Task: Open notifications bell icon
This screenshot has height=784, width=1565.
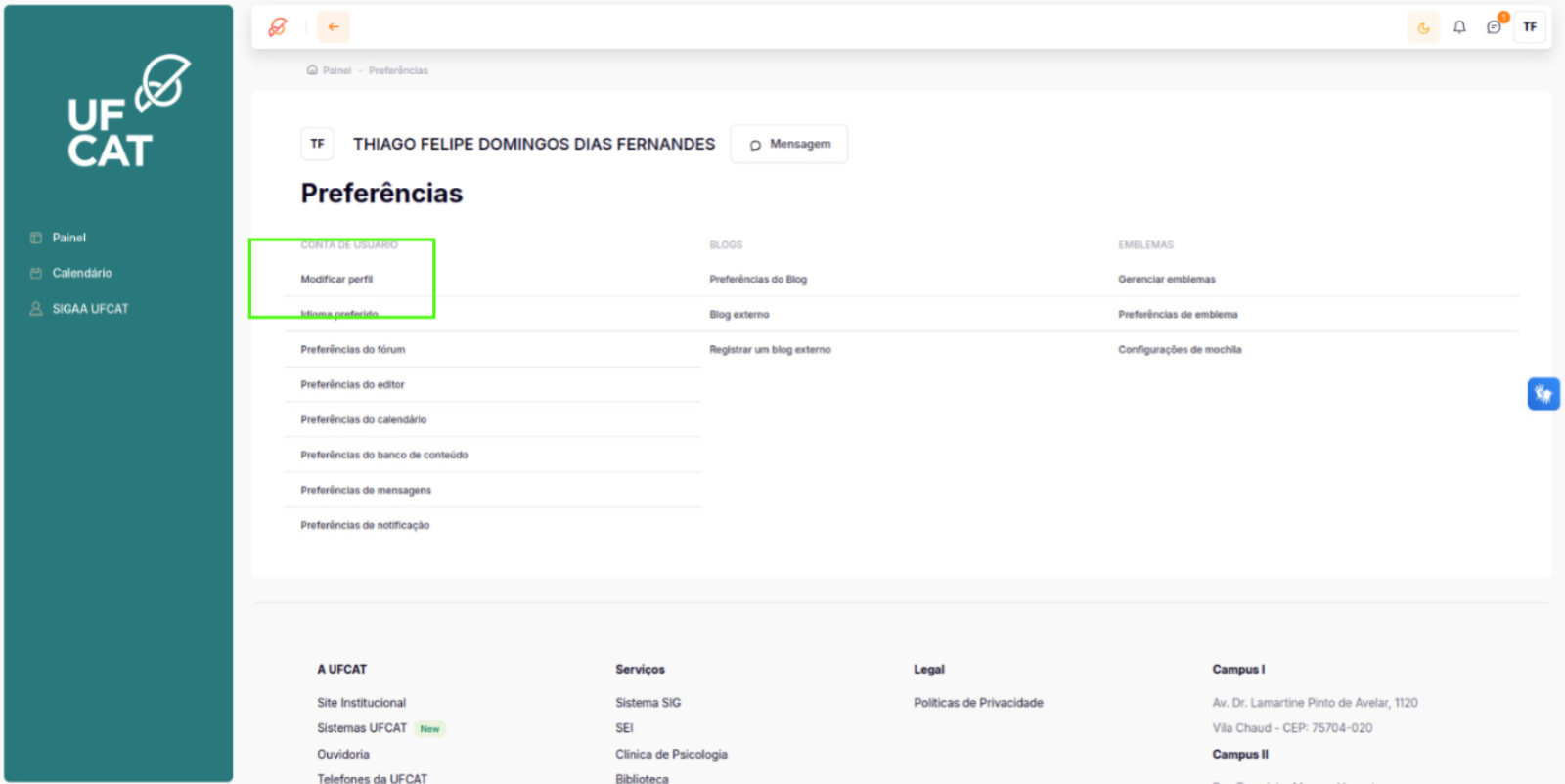Action: [x=1459, y=27]
